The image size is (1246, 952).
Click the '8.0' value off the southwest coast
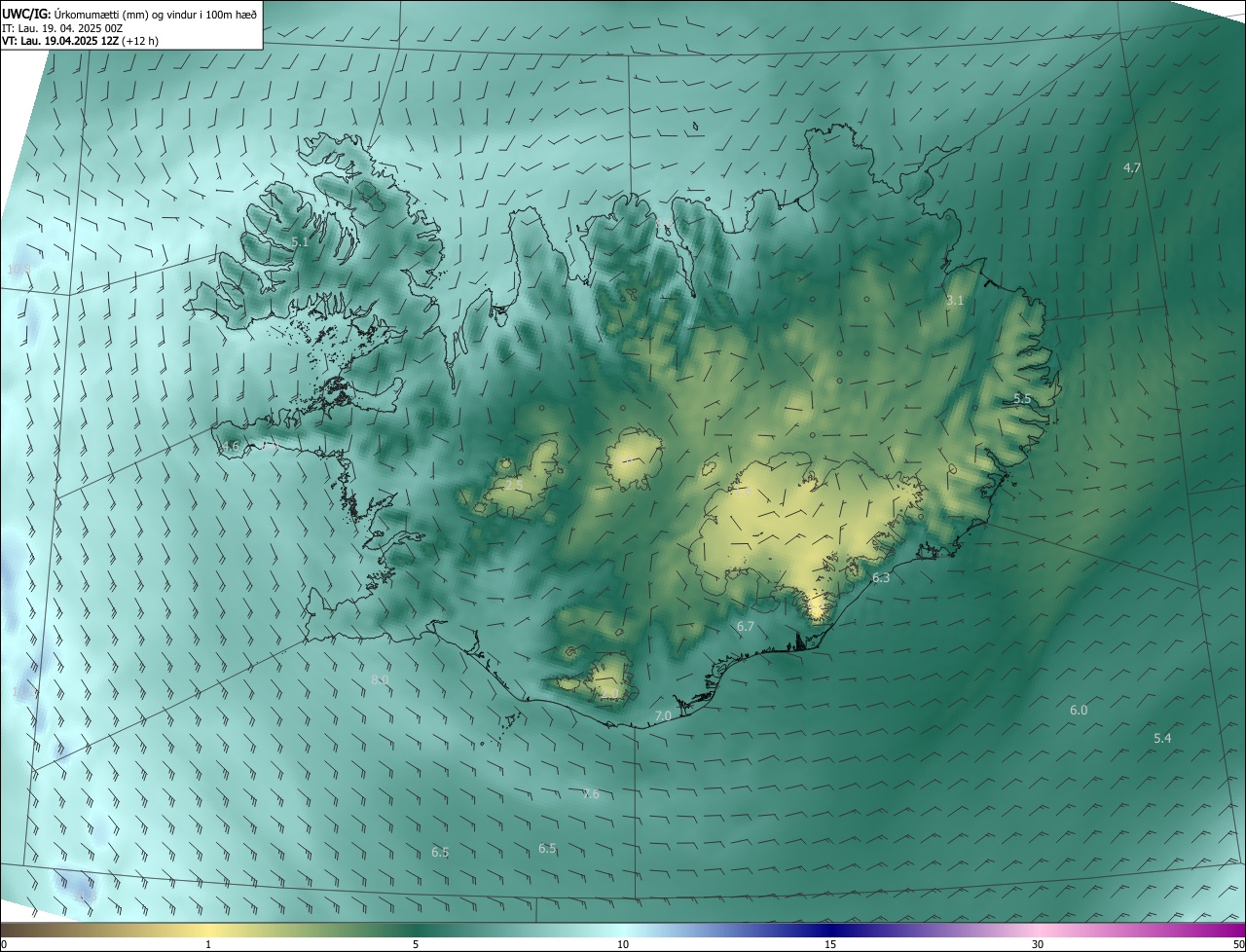click(380, 679)
